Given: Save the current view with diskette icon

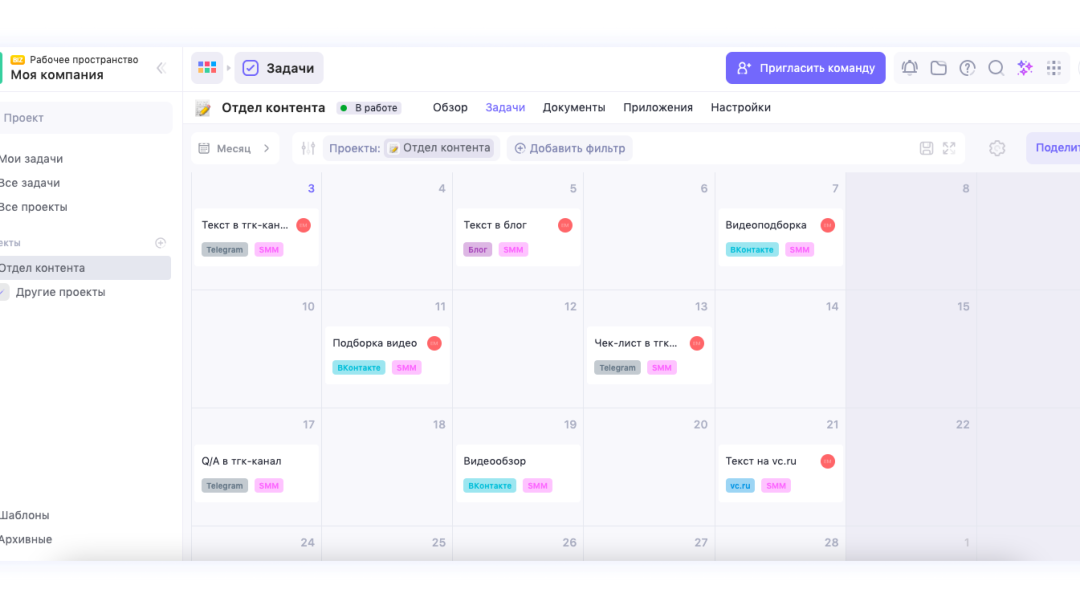Looking at the screenshot, I should coord(926,148).
